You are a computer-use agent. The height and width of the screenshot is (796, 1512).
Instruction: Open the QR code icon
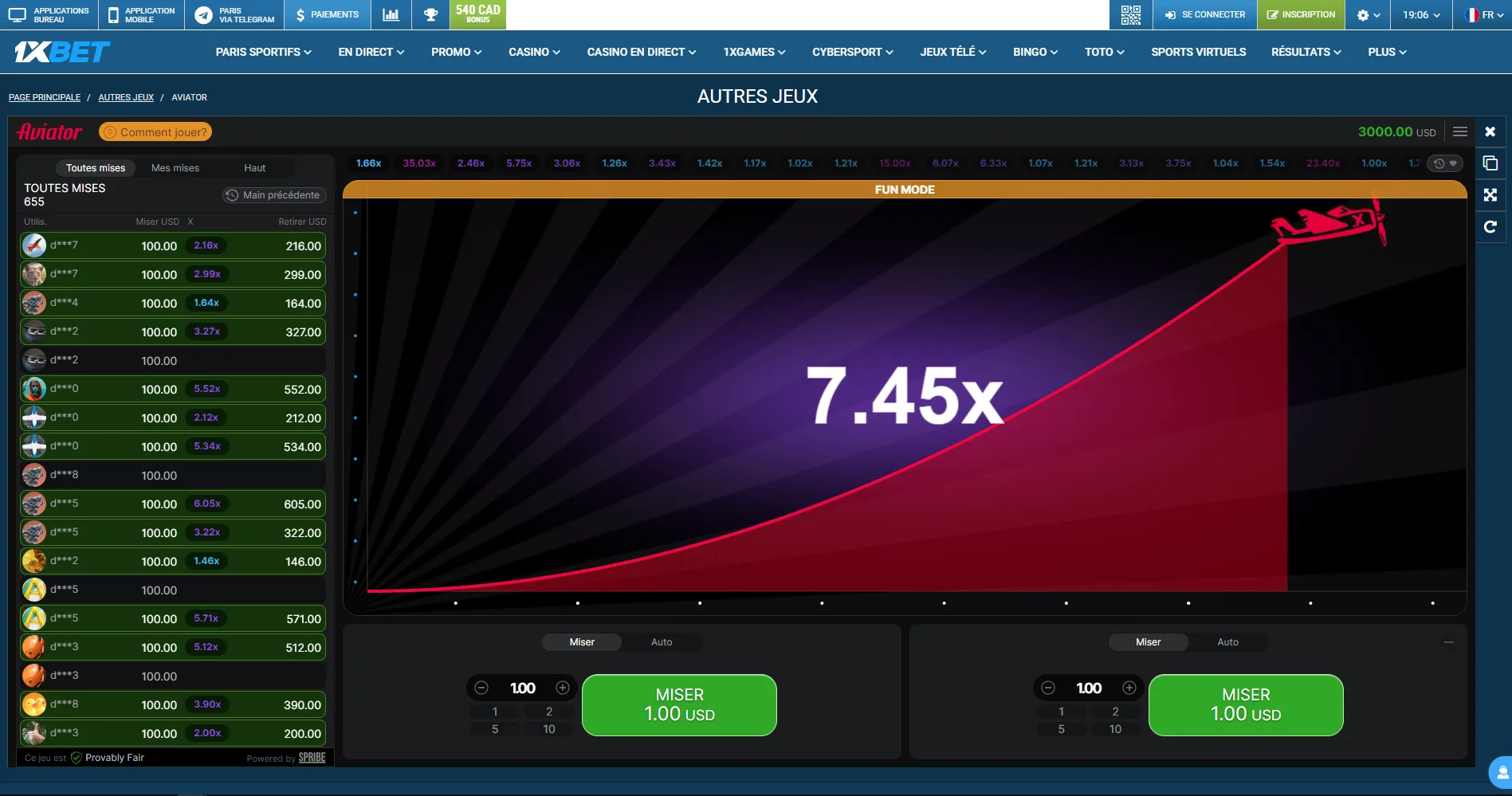[x=1130, y=14]
